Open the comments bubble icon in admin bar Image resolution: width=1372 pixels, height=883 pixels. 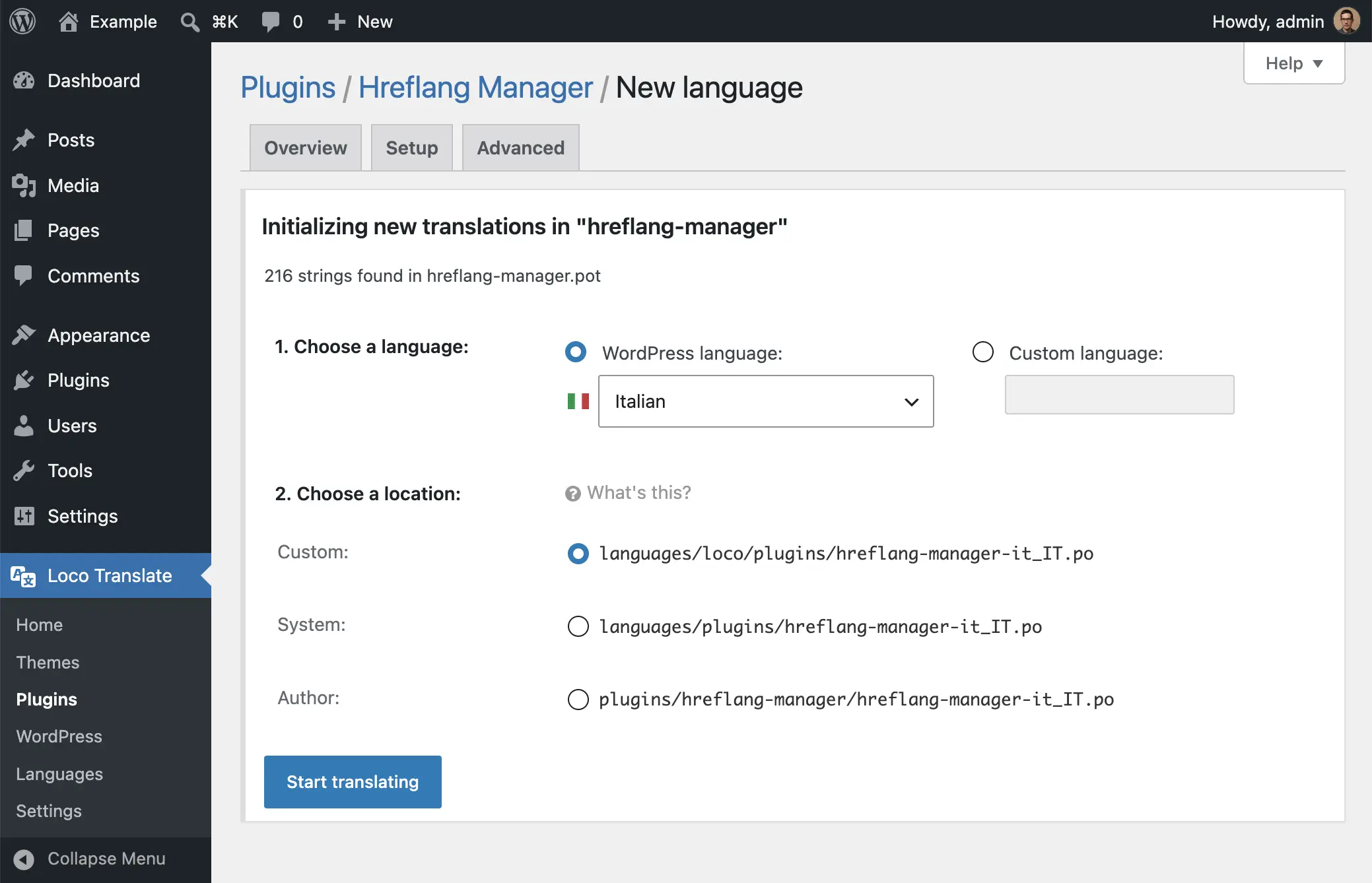pos(271,22)
